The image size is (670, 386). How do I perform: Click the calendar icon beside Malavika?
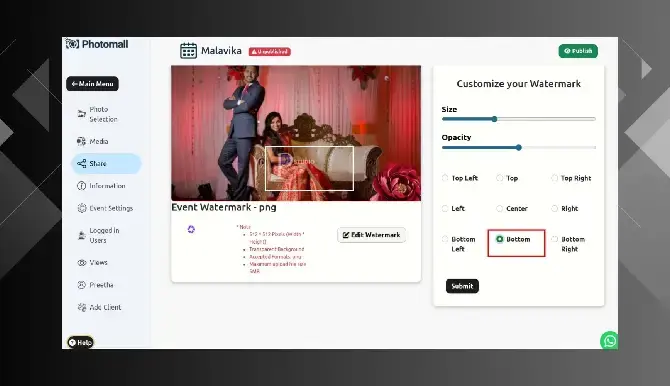point(188,51)
